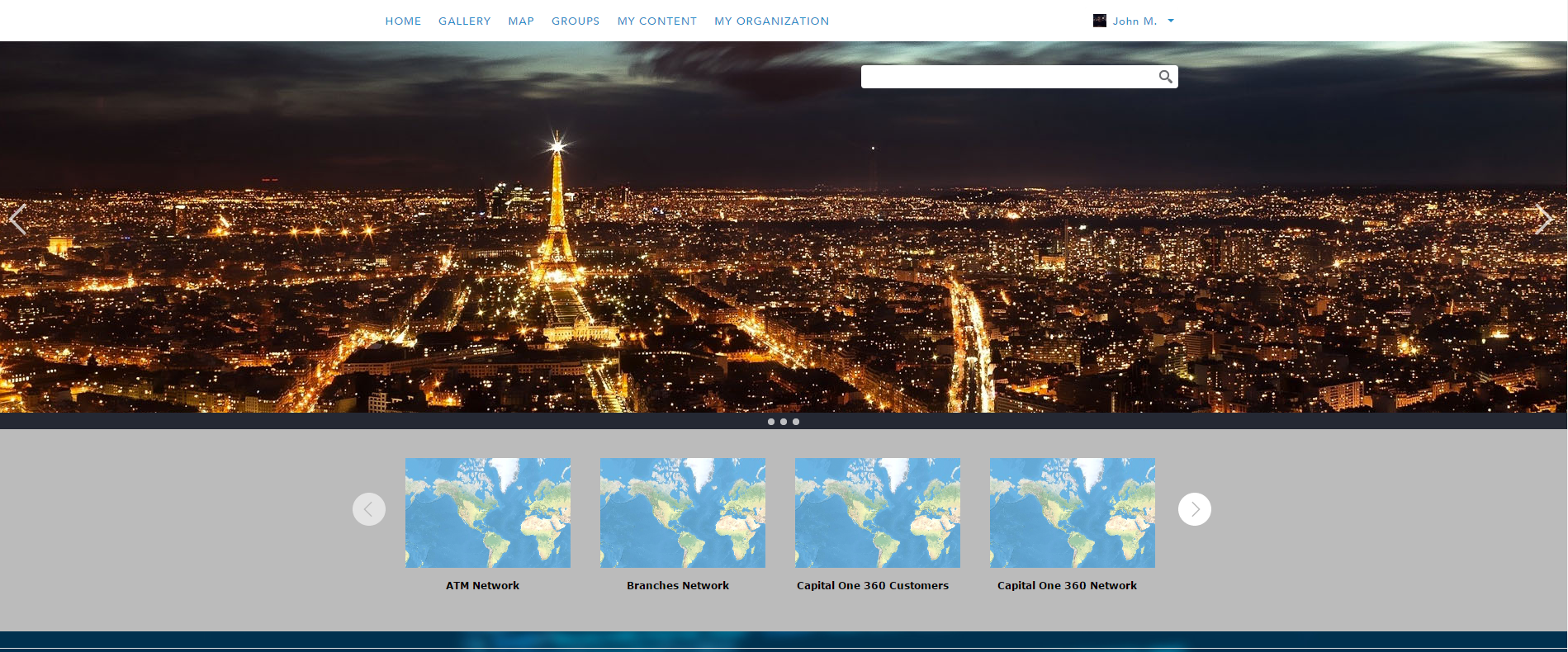Click the Capital One 360 Customers title
The image size is (1568, 652).
[873, 586]
